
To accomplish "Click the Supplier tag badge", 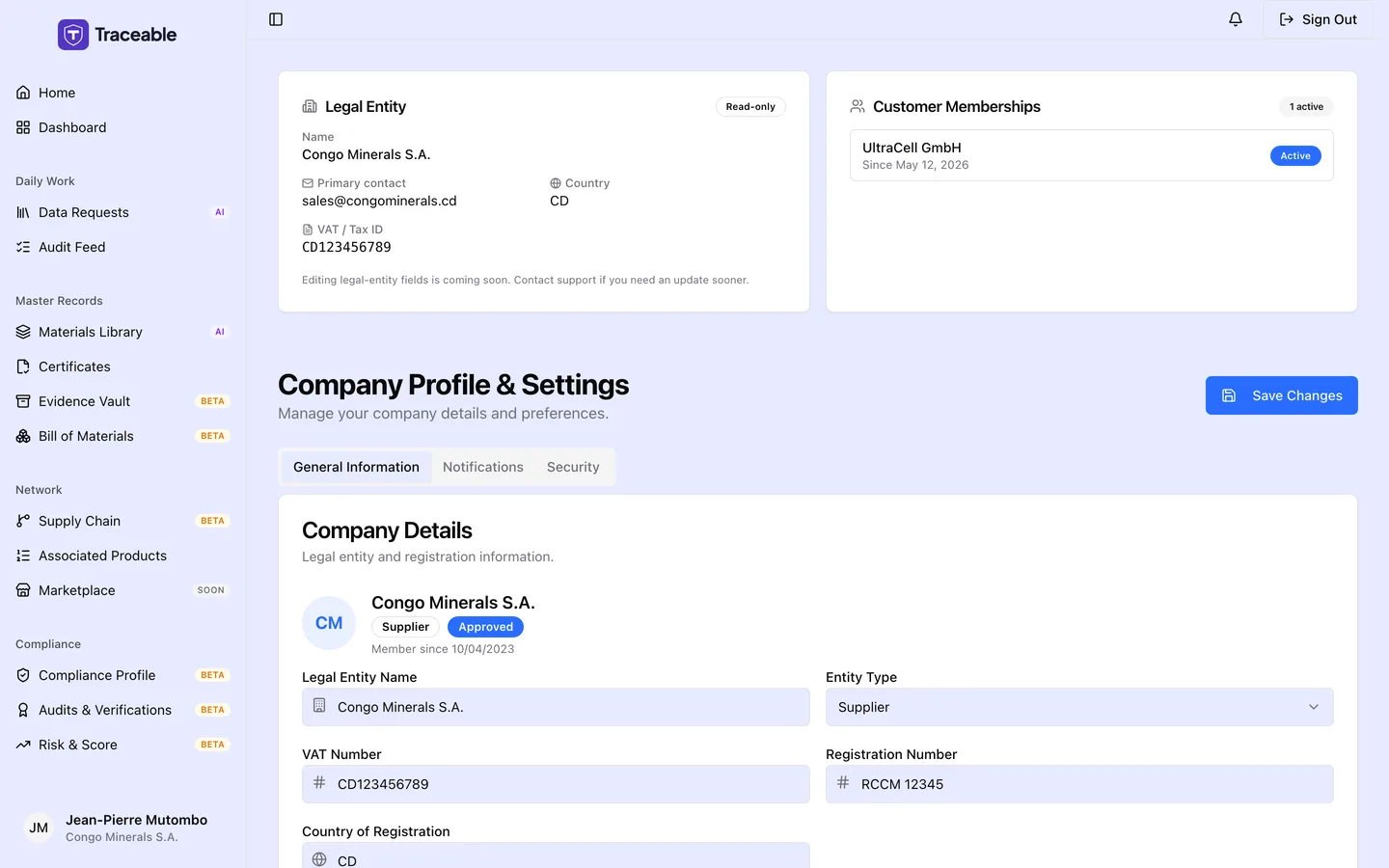I will [x=405, y=627].
